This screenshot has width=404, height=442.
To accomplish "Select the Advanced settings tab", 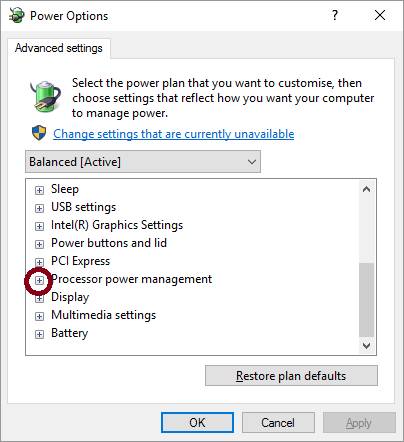I will 59,48.
